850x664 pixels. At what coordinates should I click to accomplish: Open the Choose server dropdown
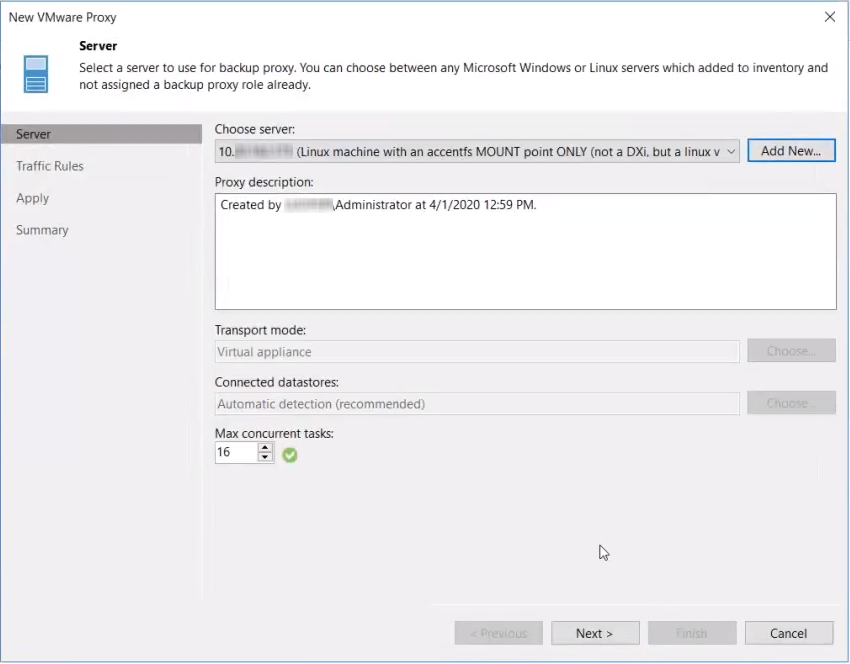tap(477, 152)
